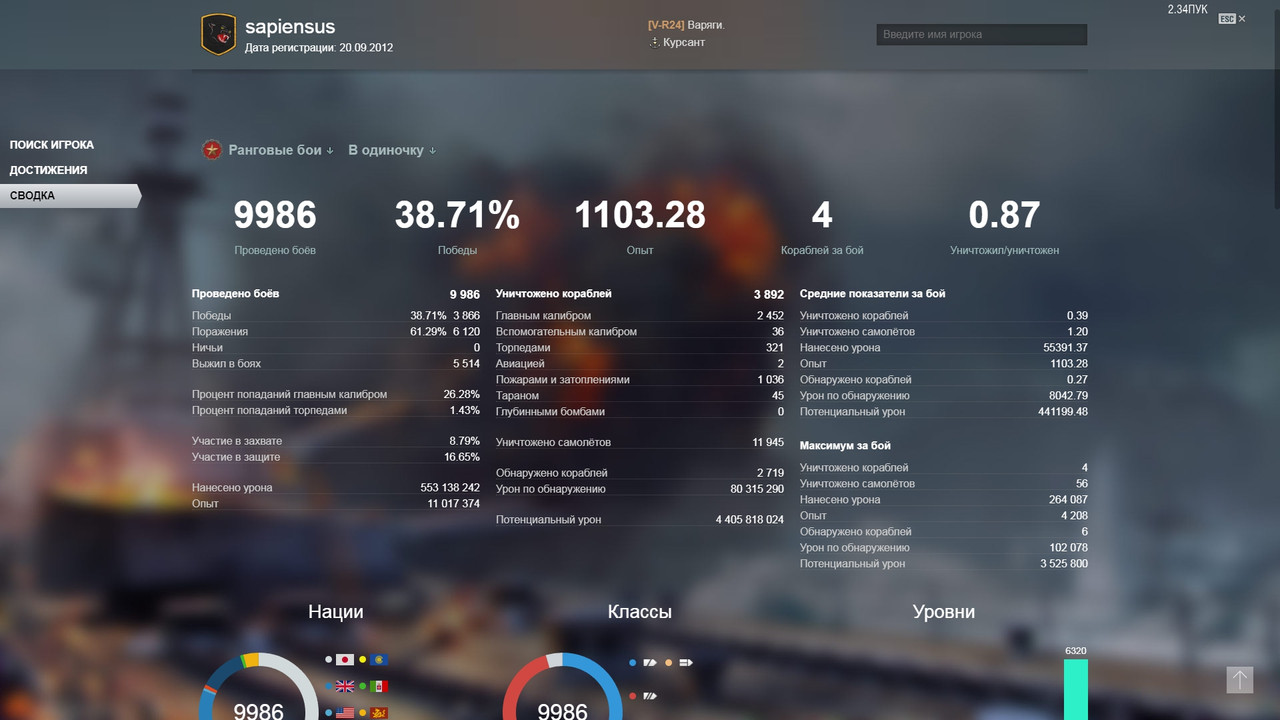Viewport: 1280px width, 720px height.
Task: Click the Участие в захвате row
Action: 336,441
